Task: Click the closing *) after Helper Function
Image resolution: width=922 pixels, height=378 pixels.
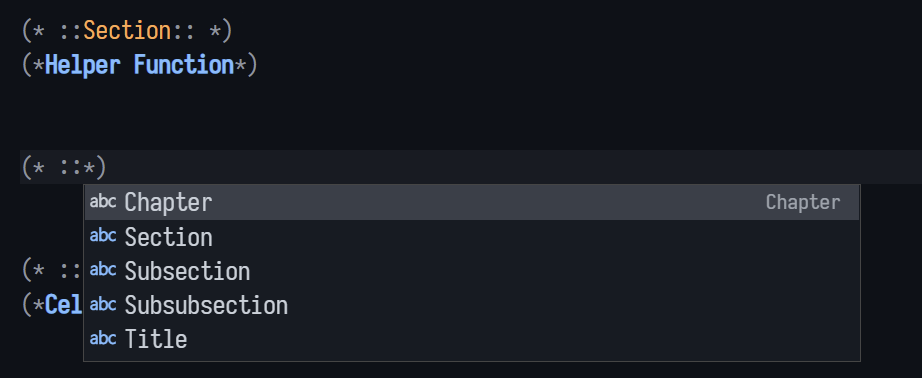Action: pos(246,65)
